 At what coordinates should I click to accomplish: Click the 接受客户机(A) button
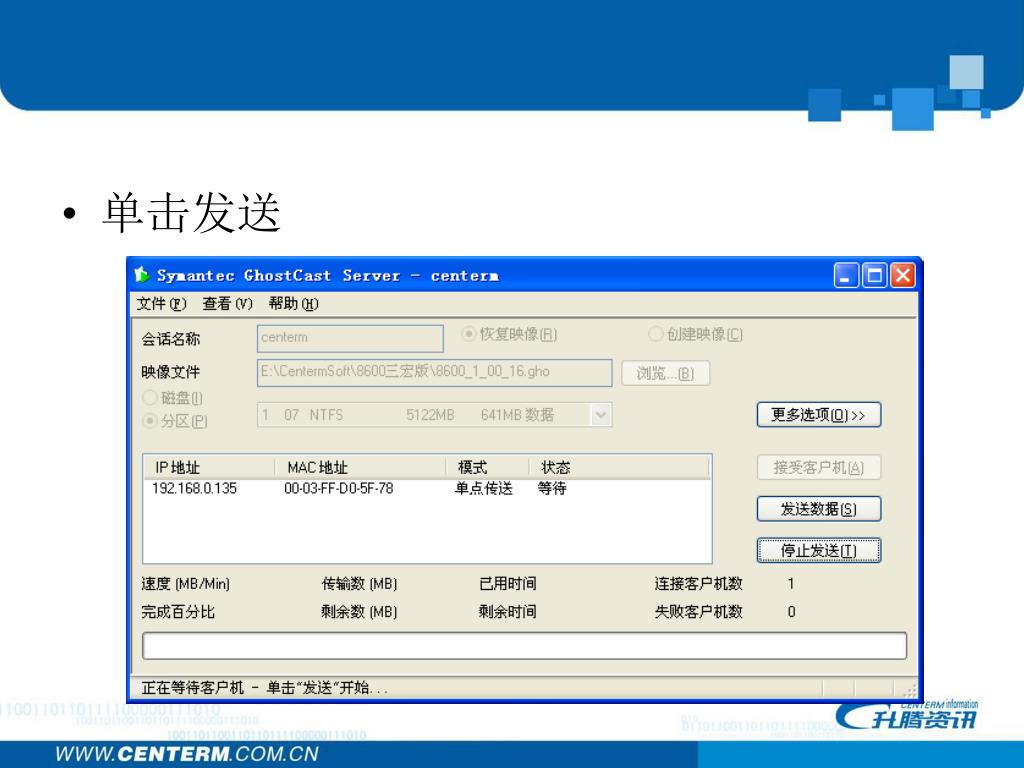pyautogui.click(x=819, y=468)
